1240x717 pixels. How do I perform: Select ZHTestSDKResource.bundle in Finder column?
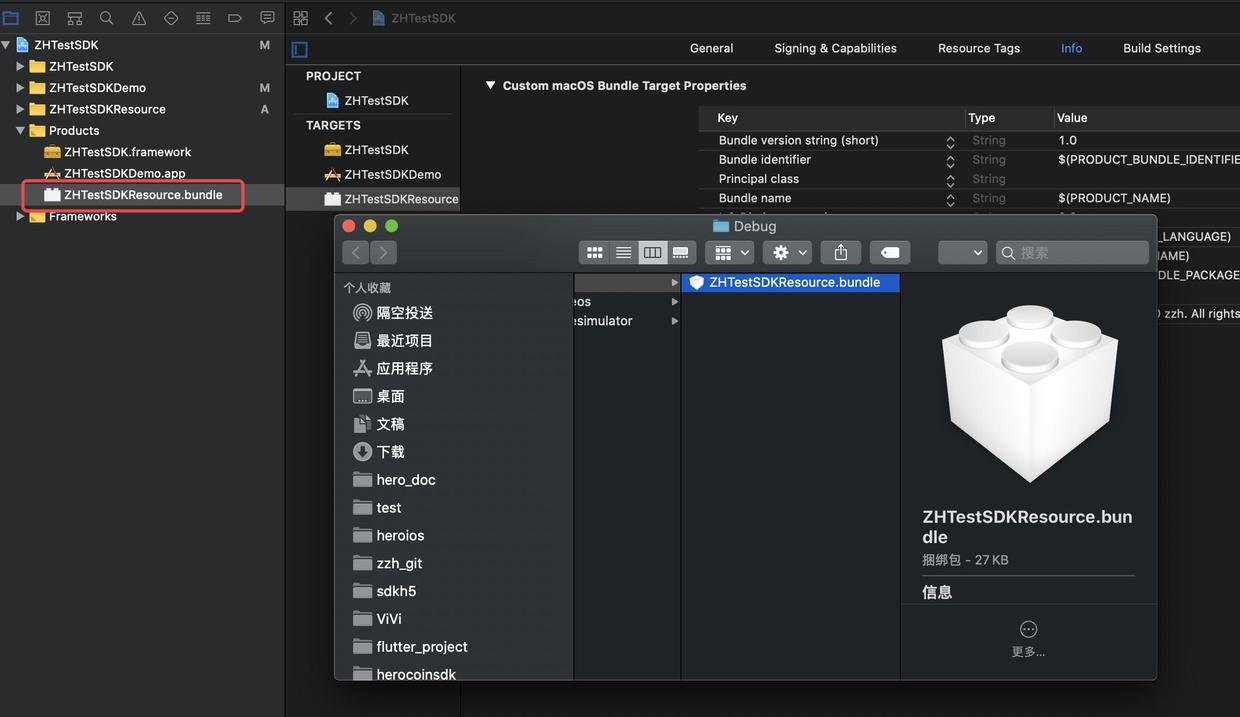[790, 283]
